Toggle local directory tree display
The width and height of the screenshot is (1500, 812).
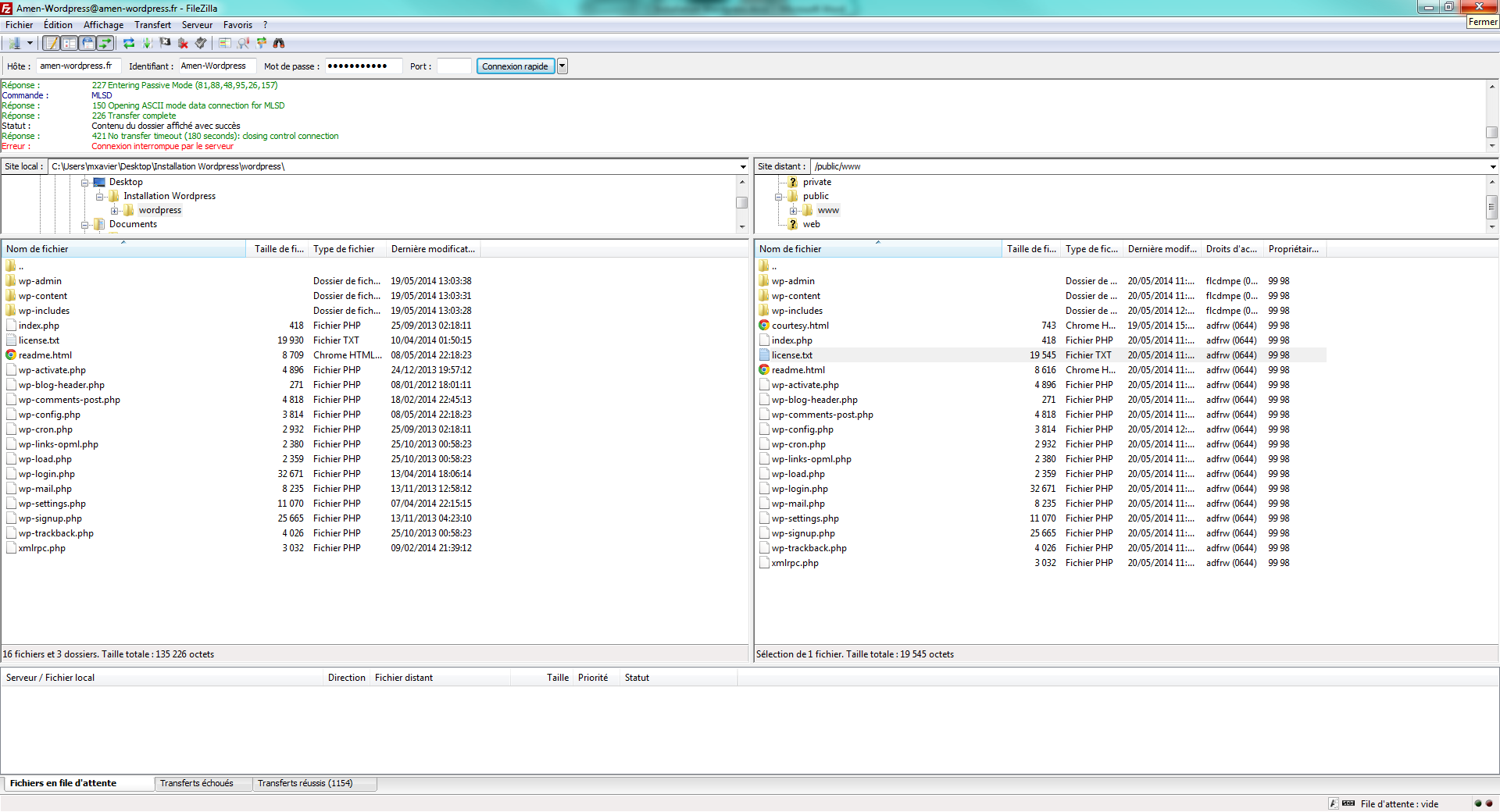(x=70, y=43)
